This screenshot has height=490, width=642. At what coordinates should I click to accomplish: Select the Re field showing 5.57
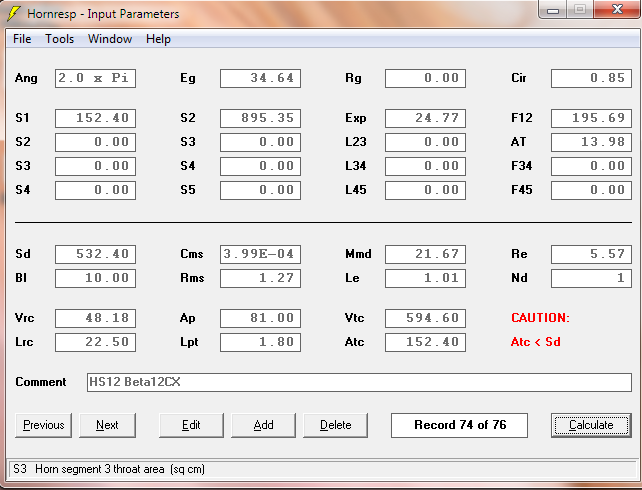tap(591, 254)
